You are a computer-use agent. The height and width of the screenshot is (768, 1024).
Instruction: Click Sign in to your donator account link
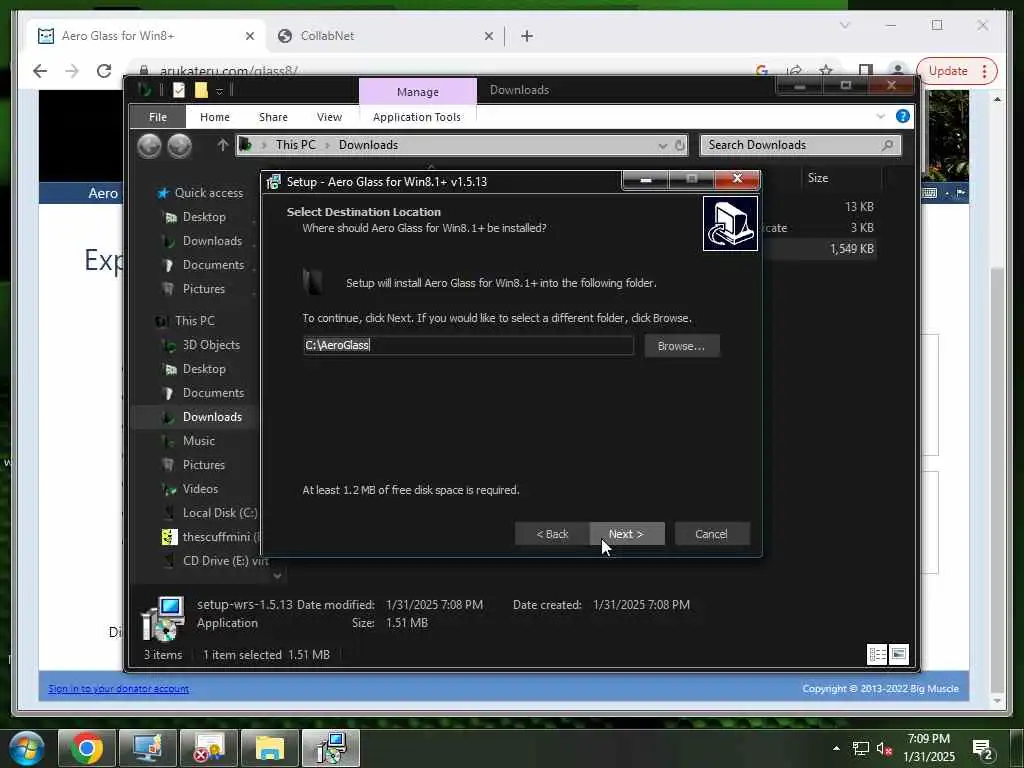coord(118,688)
